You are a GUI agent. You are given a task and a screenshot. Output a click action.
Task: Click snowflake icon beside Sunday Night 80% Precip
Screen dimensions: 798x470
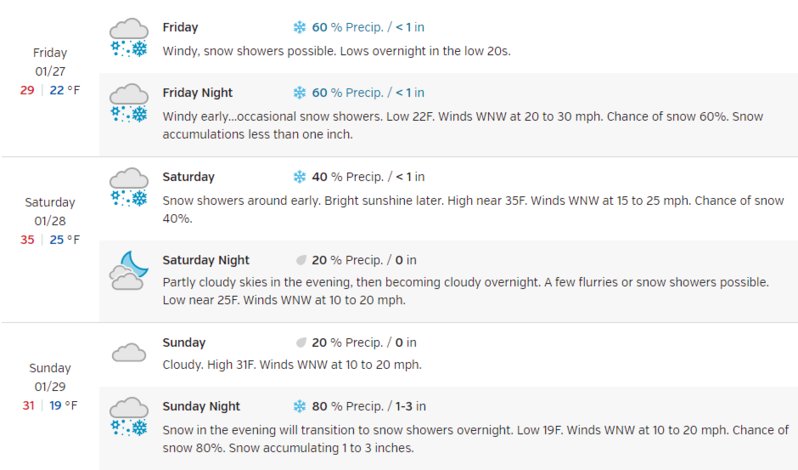299,406
